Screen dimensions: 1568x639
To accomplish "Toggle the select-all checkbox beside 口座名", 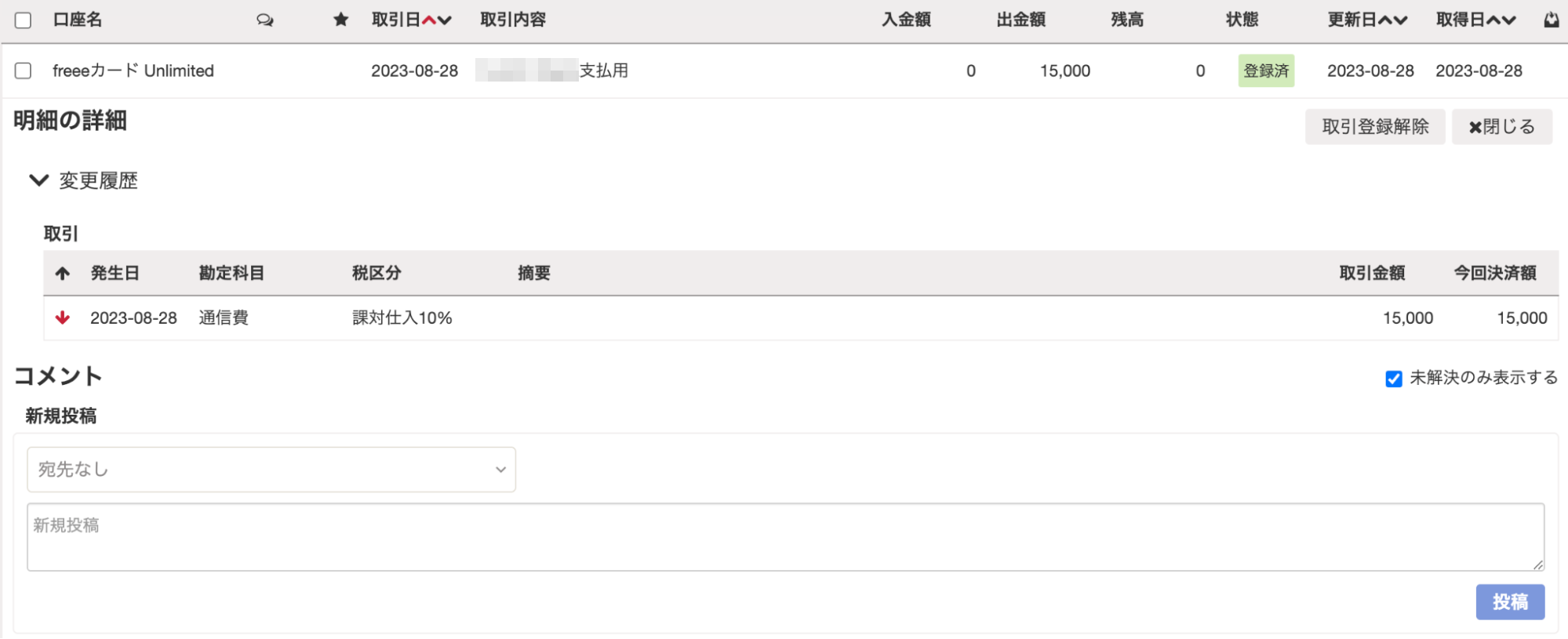I will (x=24, y=20).
